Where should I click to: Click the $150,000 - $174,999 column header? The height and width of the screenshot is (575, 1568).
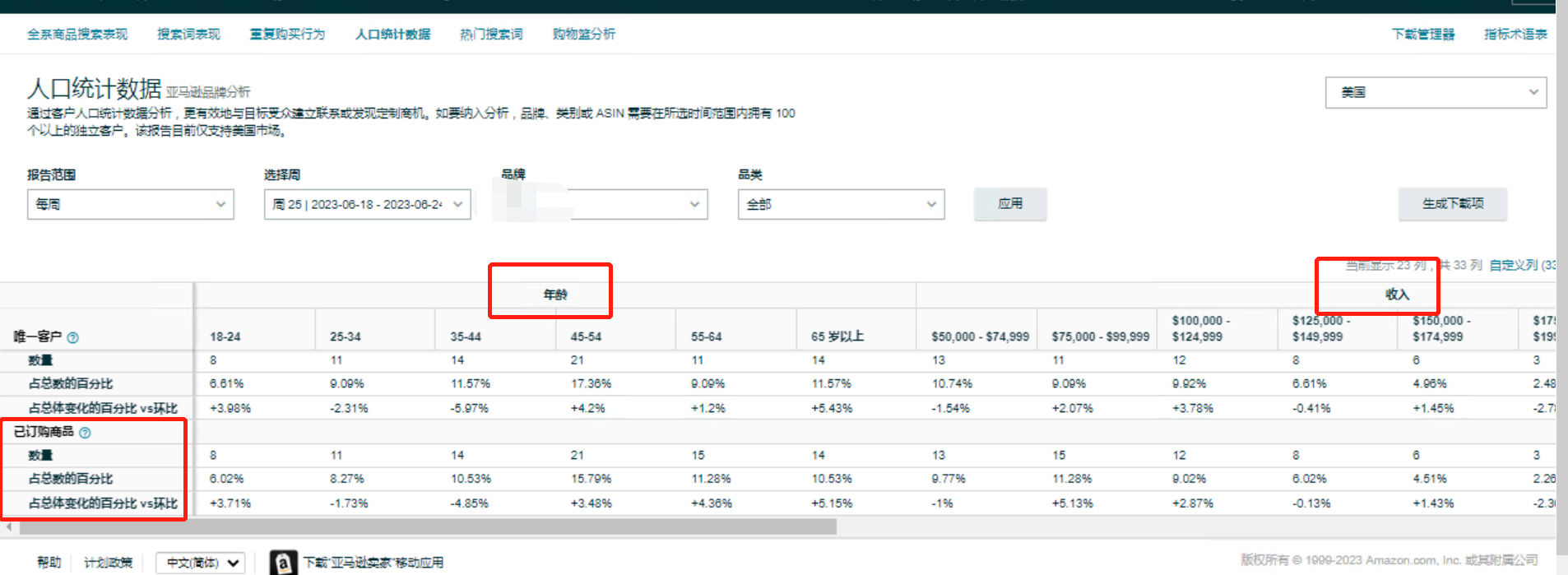[x=1442, y=329]
